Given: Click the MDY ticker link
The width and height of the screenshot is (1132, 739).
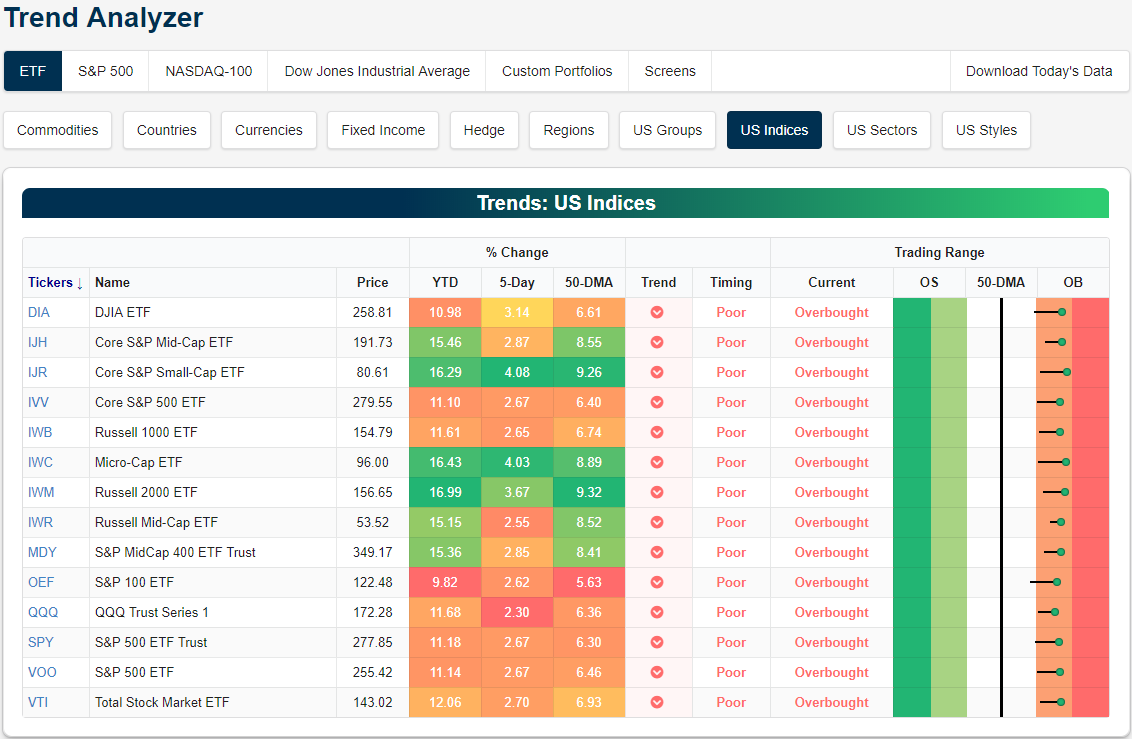Looking at the screenshot, I should tap(40, 552).
